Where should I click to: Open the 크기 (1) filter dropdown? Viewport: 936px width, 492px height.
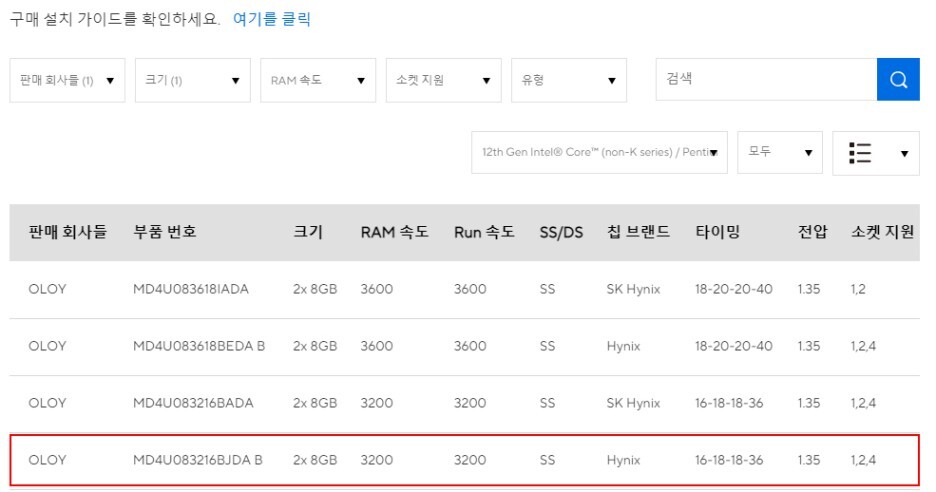193,80
